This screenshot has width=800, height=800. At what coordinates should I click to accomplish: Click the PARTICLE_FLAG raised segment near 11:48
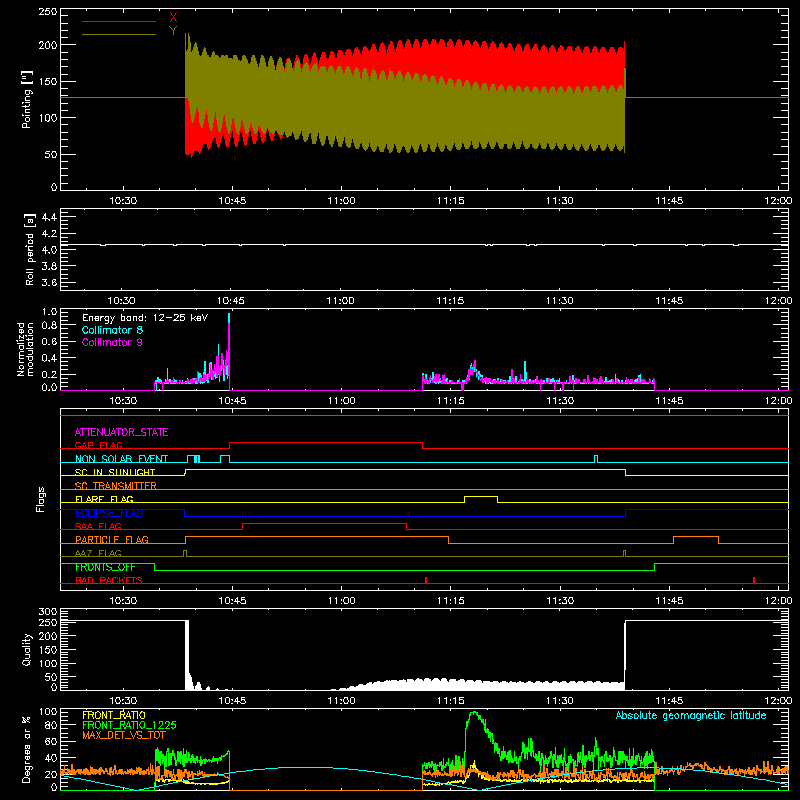point(696,537)
